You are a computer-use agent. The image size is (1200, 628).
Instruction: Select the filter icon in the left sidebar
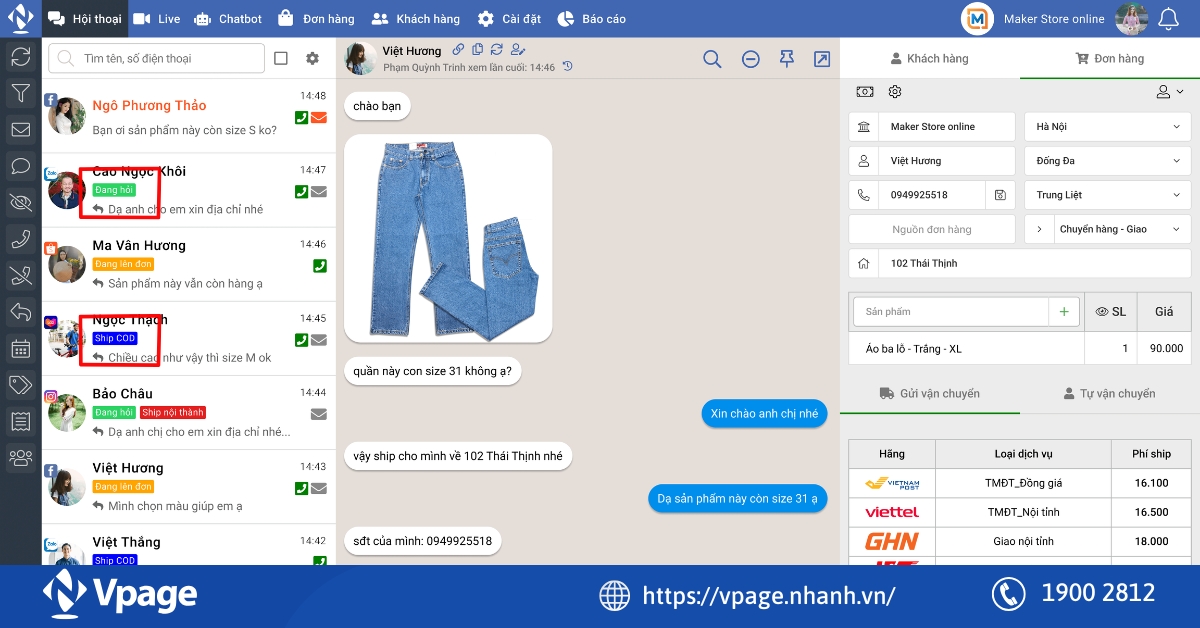pos(20,93)
